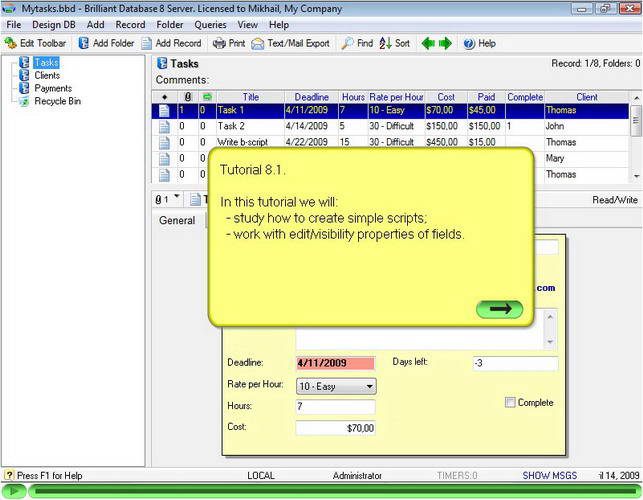643x500 pixels.
Task: Select the Task 2 title cell
Action: click(x=251, y=126)
